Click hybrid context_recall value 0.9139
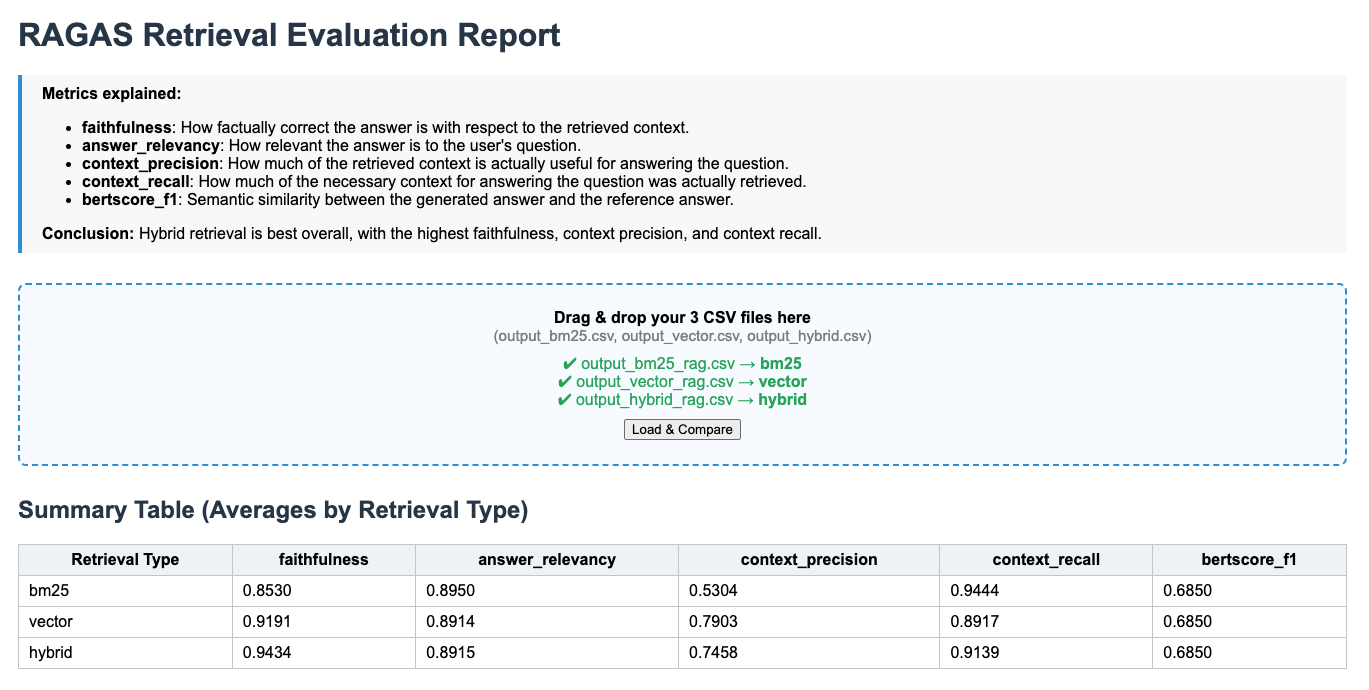This screenshot has height=690, width=1369. [x=974, y=653]
